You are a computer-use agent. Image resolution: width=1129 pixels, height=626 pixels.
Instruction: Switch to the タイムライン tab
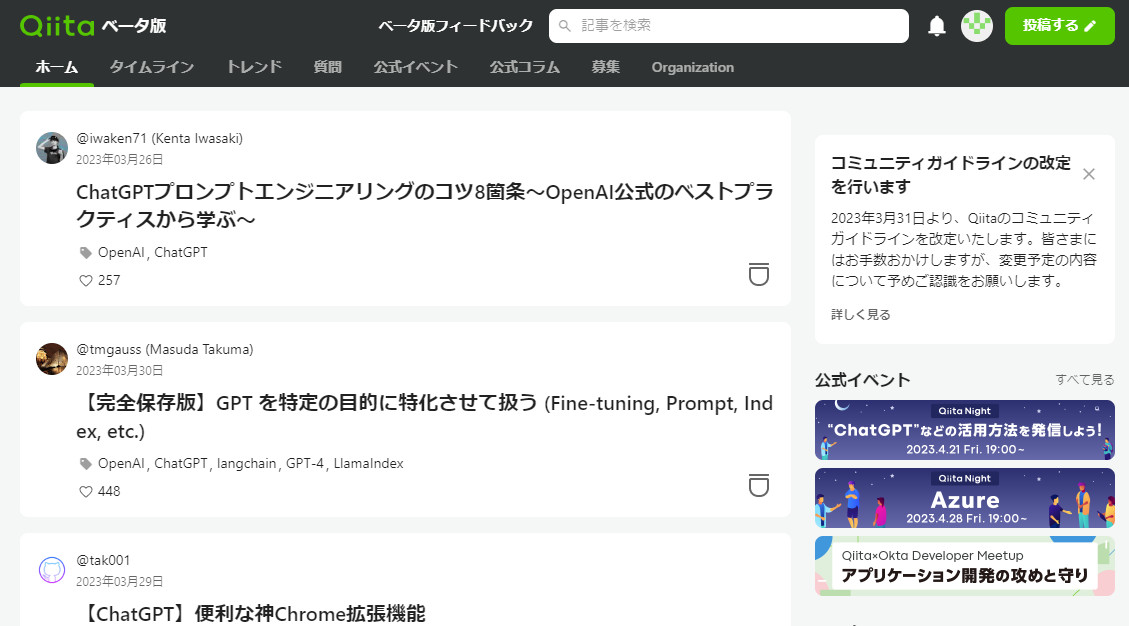click(x=152, y=67)
